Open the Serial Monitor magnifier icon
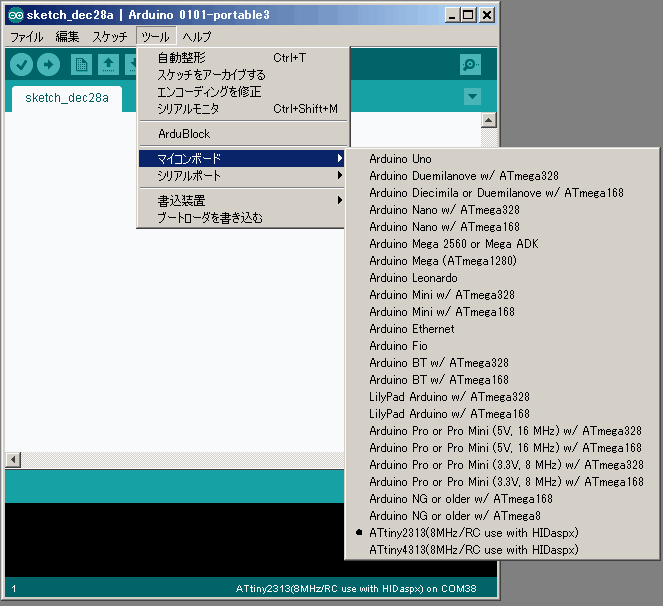 470,65
